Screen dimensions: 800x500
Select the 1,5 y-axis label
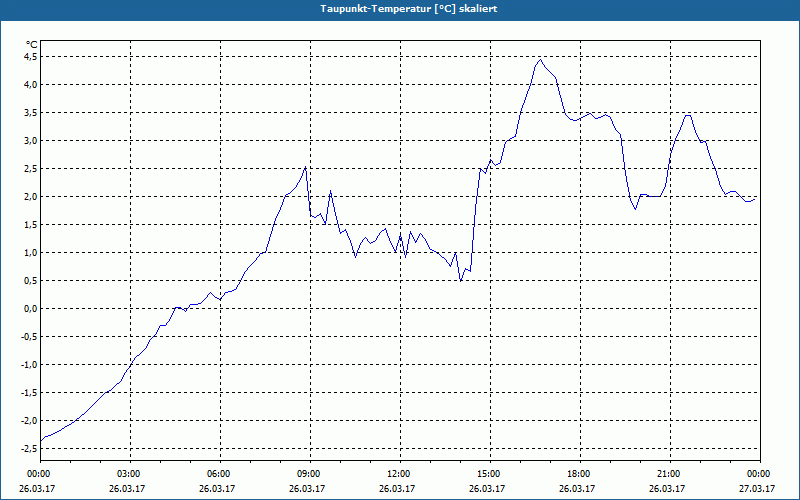click(30, 225)
